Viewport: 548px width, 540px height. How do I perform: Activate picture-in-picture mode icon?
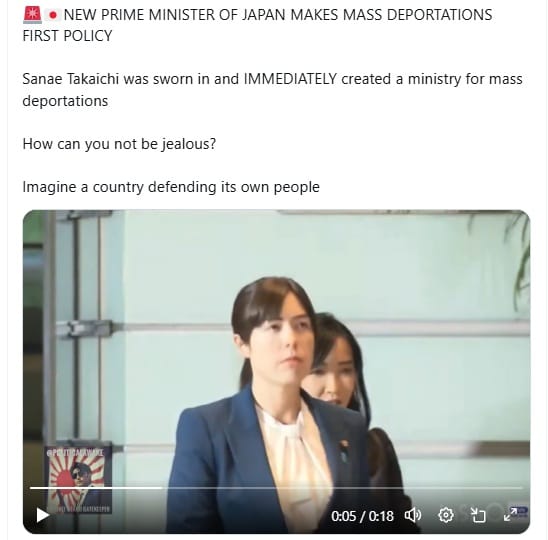tap(478, 515)
